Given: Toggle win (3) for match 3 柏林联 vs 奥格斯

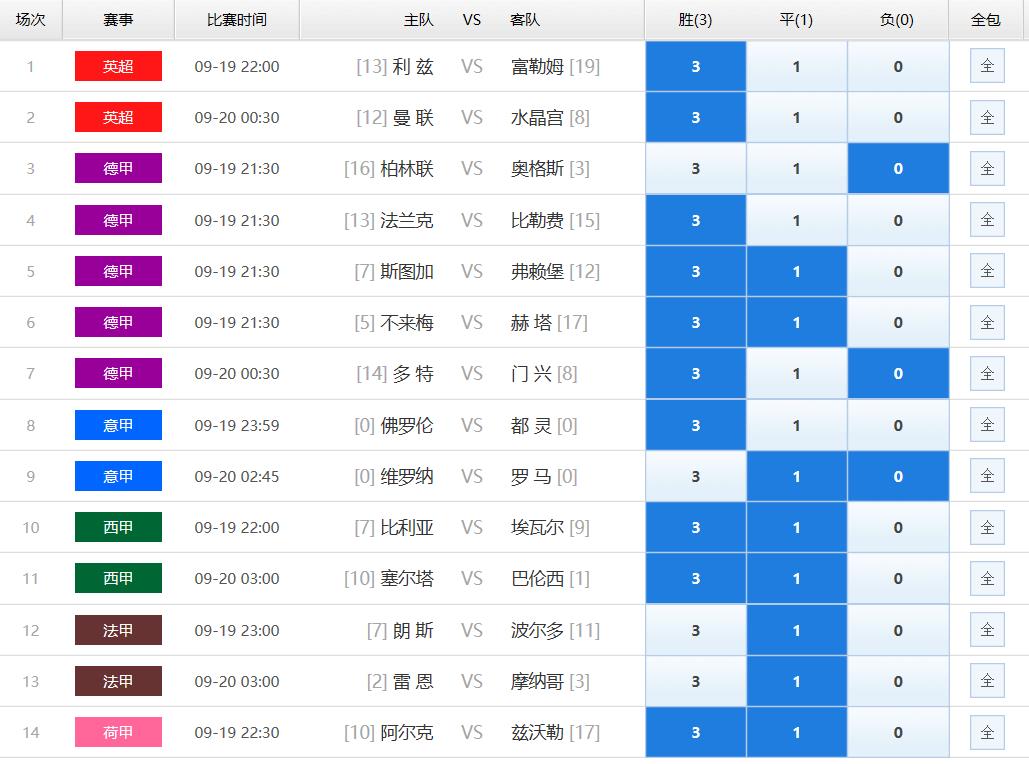Looking at the screenshot, I should click(696, 169).
